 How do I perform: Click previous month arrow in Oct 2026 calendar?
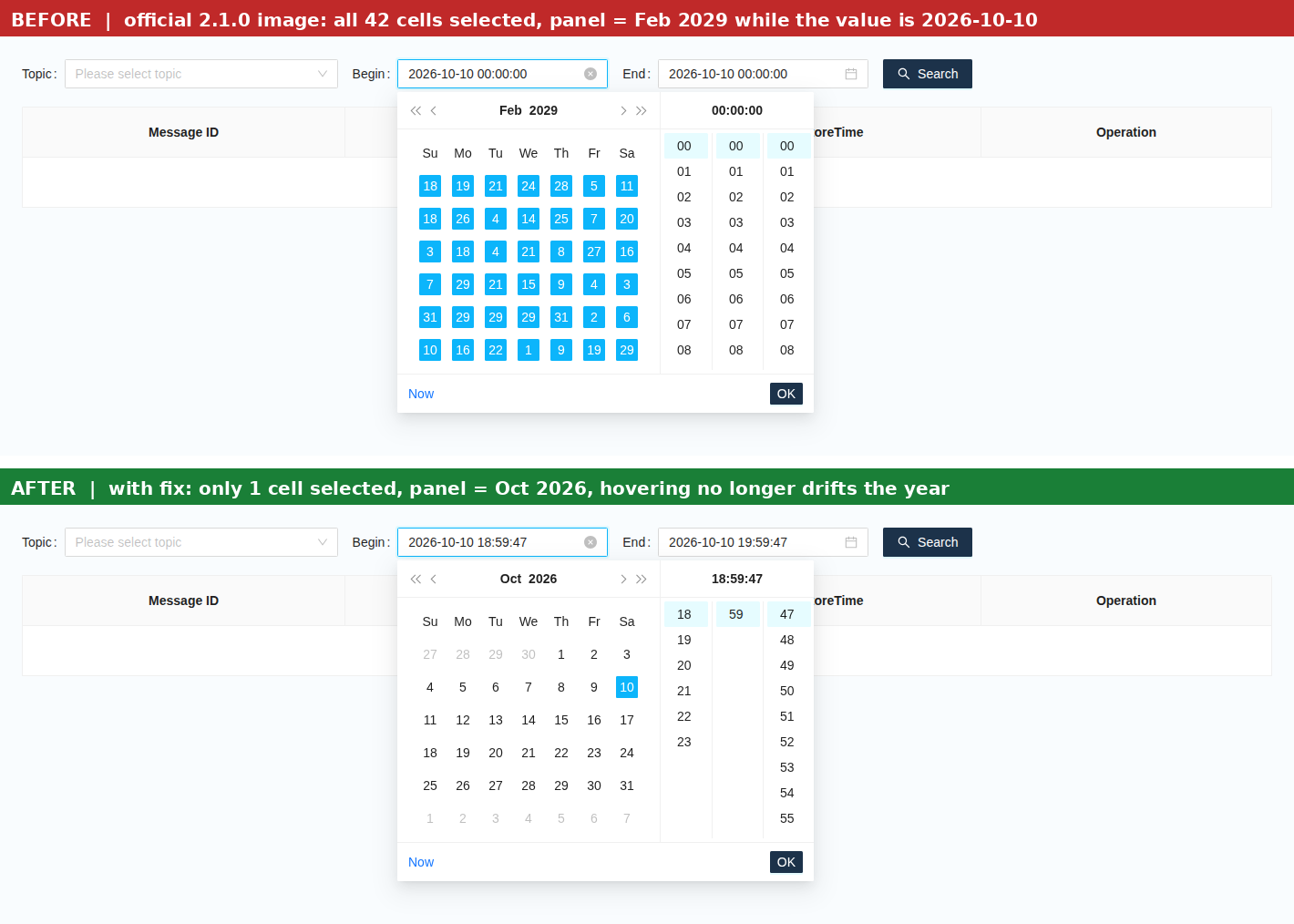click(x=434, y=579)
